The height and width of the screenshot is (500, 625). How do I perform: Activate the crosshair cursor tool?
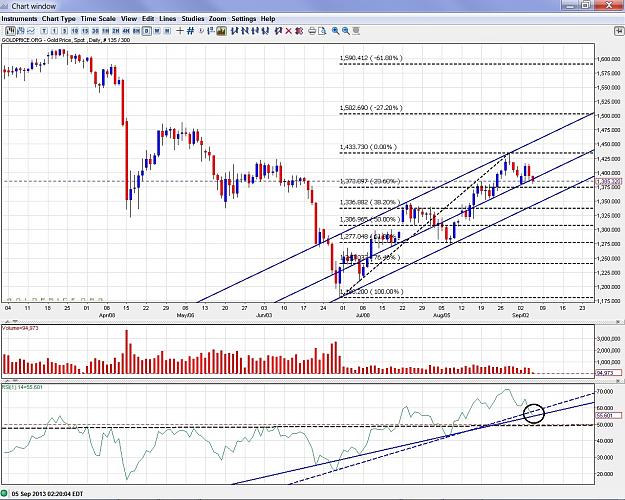180,31
